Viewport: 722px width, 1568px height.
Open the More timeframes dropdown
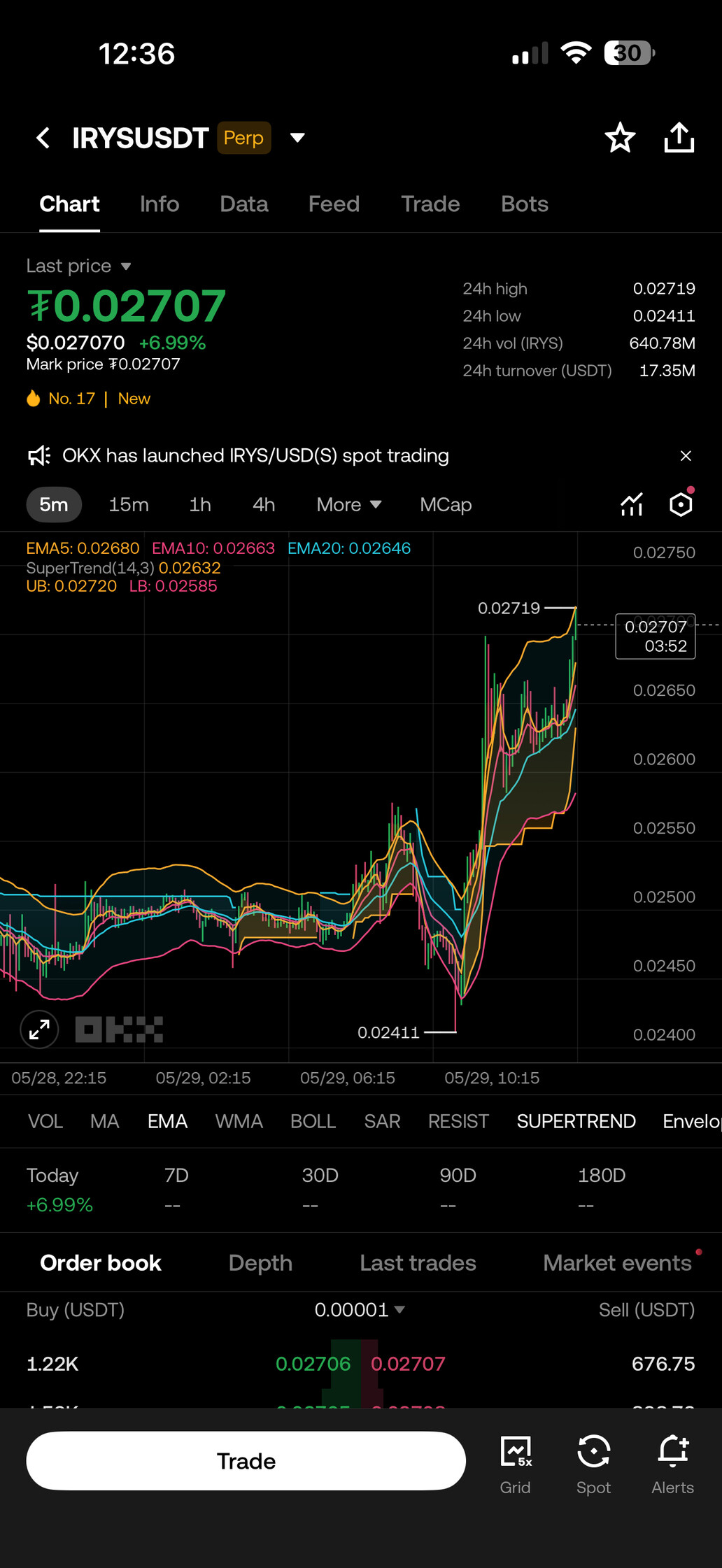click(348, 504)
